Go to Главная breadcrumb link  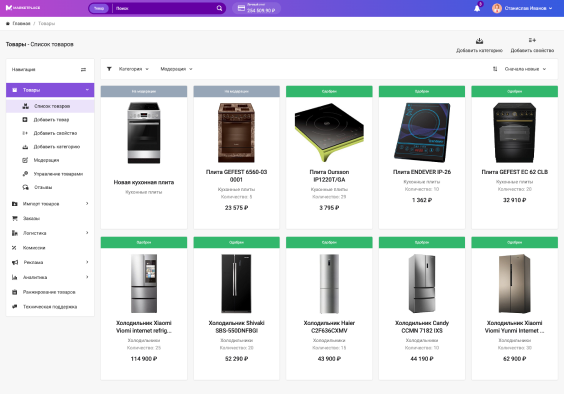21,23
